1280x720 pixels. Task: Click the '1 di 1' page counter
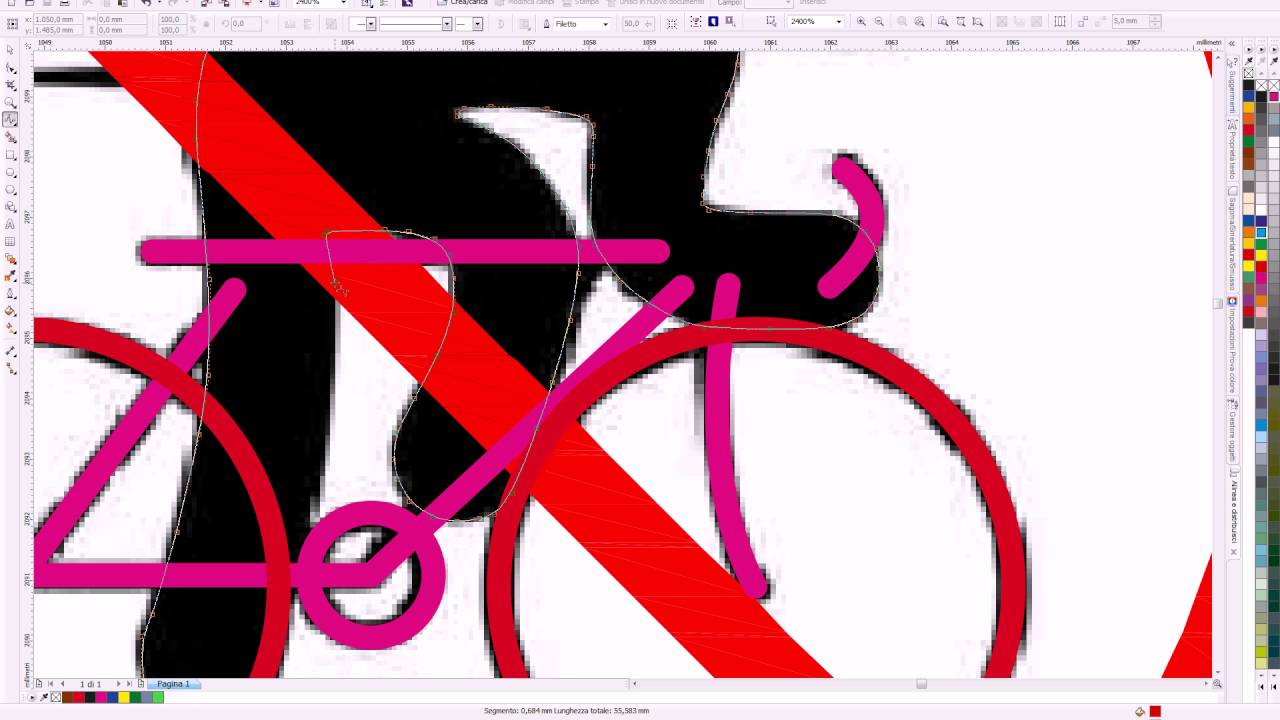pyautogui.click(x=91, y=684)
